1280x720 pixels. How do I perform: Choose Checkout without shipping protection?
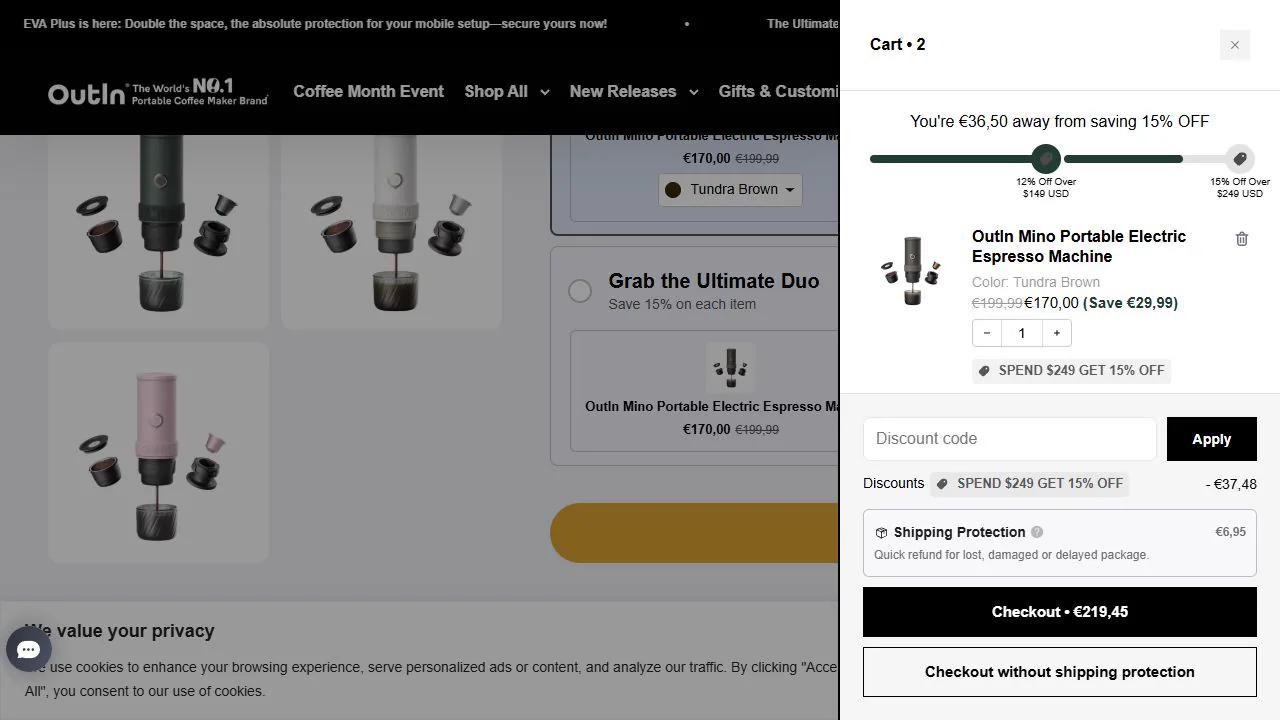point(1060,672)
